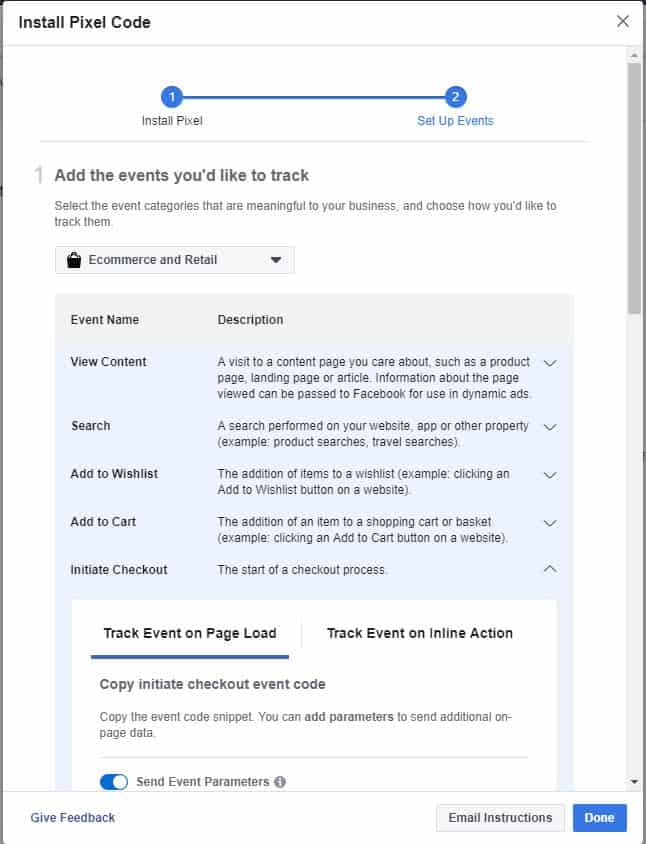Expand the Add to Wishlist event
646x844 pixels.
point(550,475)
